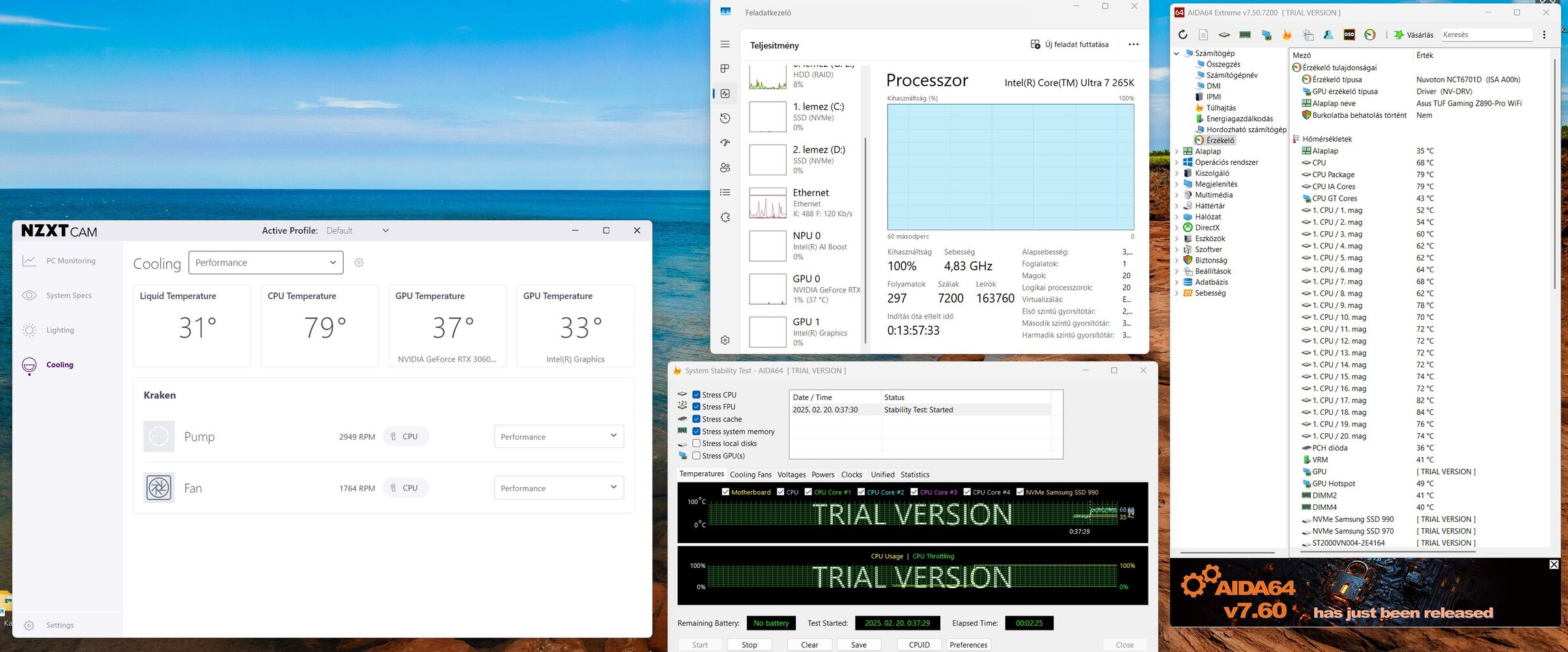This screenshot has height=652, width=1568.
Task: Toggle Stress FPU checkbox
Action: (x=696, y=407)
